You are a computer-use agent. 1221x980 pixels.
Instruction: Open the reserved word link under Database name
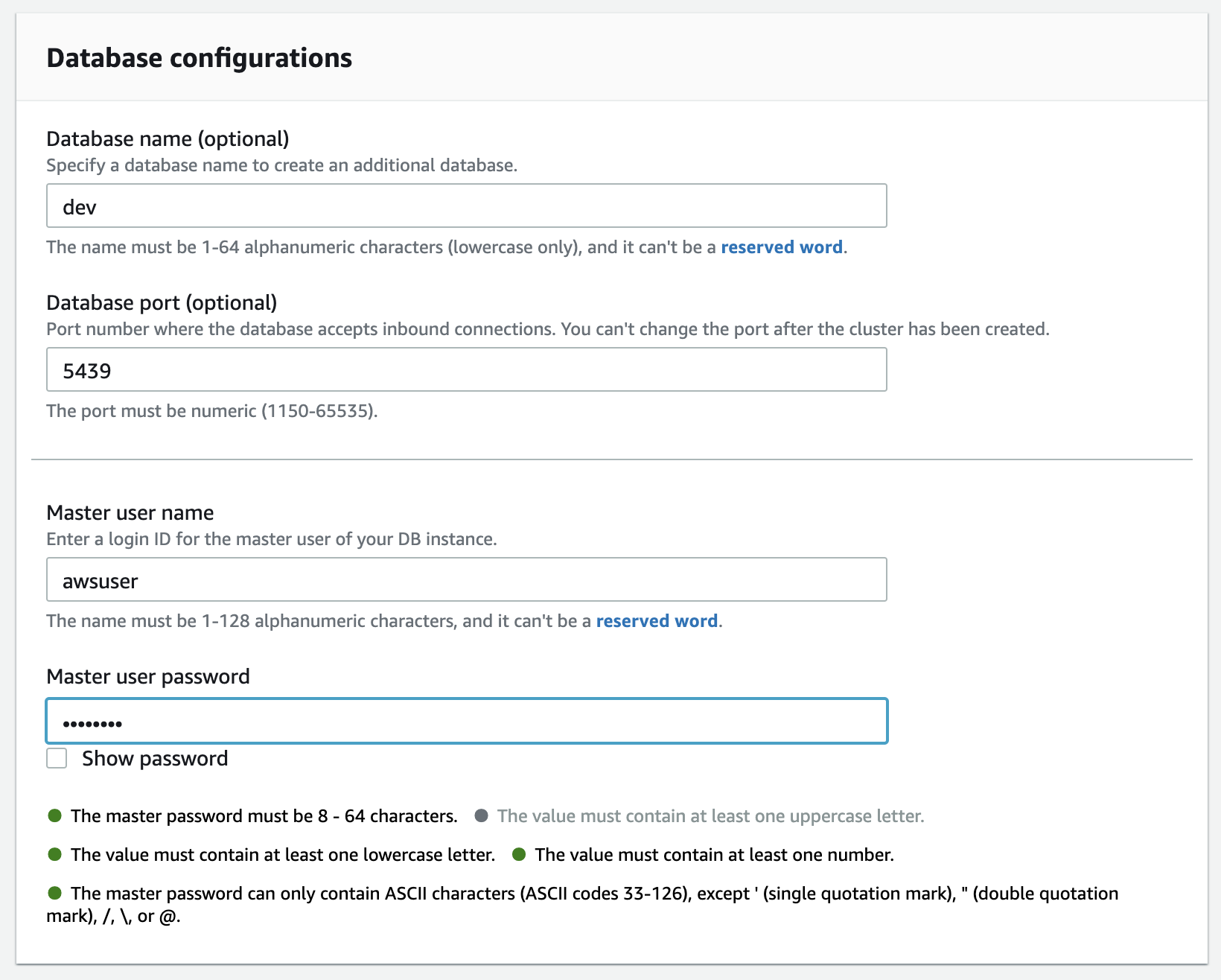click(x=780, y=246)
